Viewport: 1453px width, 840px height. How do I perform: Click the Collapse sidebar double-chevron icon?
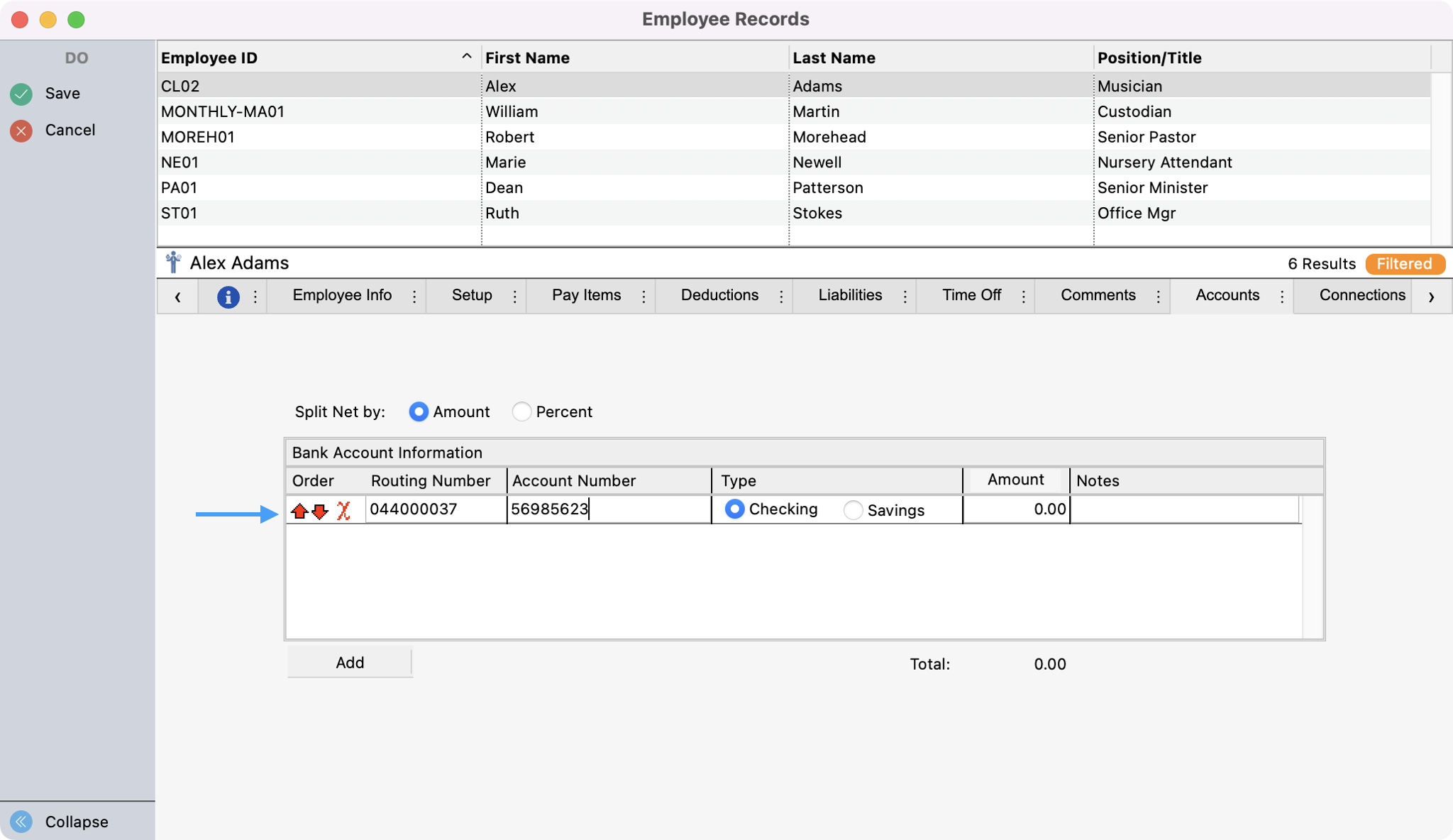coord(21,822)
